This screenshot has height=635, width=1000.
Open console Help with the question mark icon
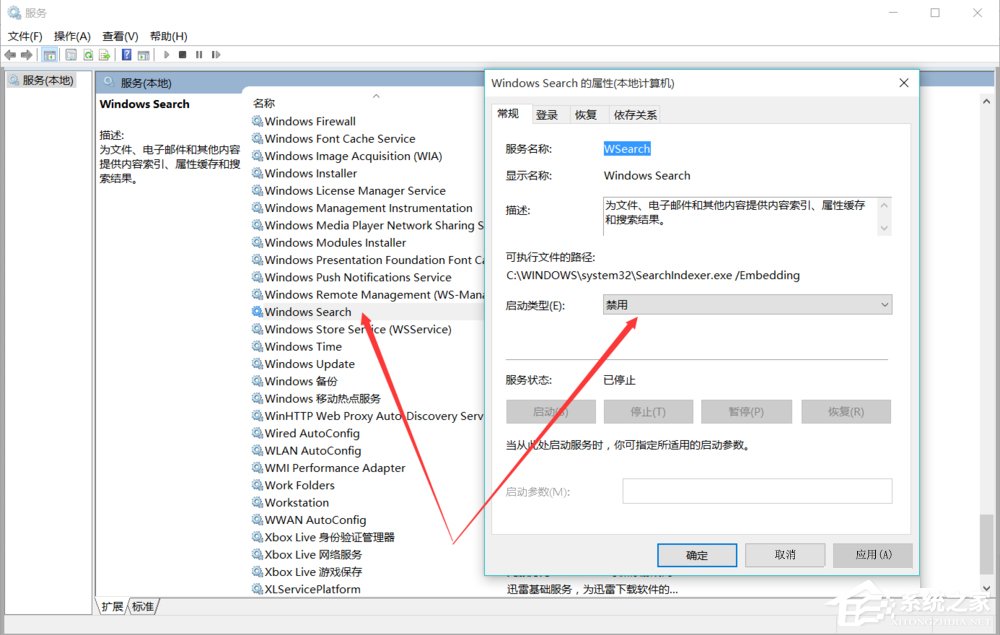tap(125, 54)
